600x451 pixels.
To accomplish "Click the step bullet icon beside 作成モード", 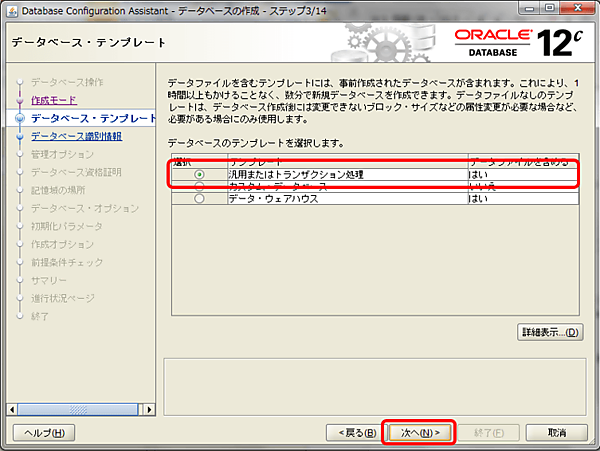I will 20,101.
